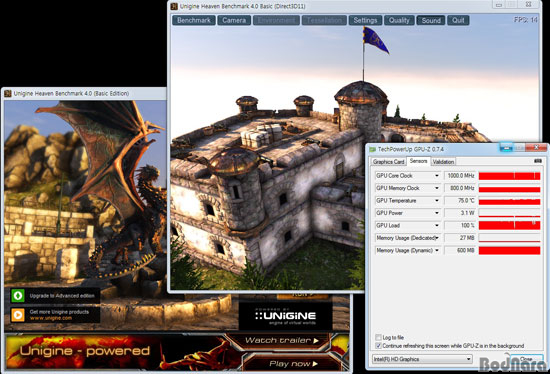This screenshot has height=374, width=550.
Task: Uncheck Continue refreshing in background option
Action: (378, 346)
